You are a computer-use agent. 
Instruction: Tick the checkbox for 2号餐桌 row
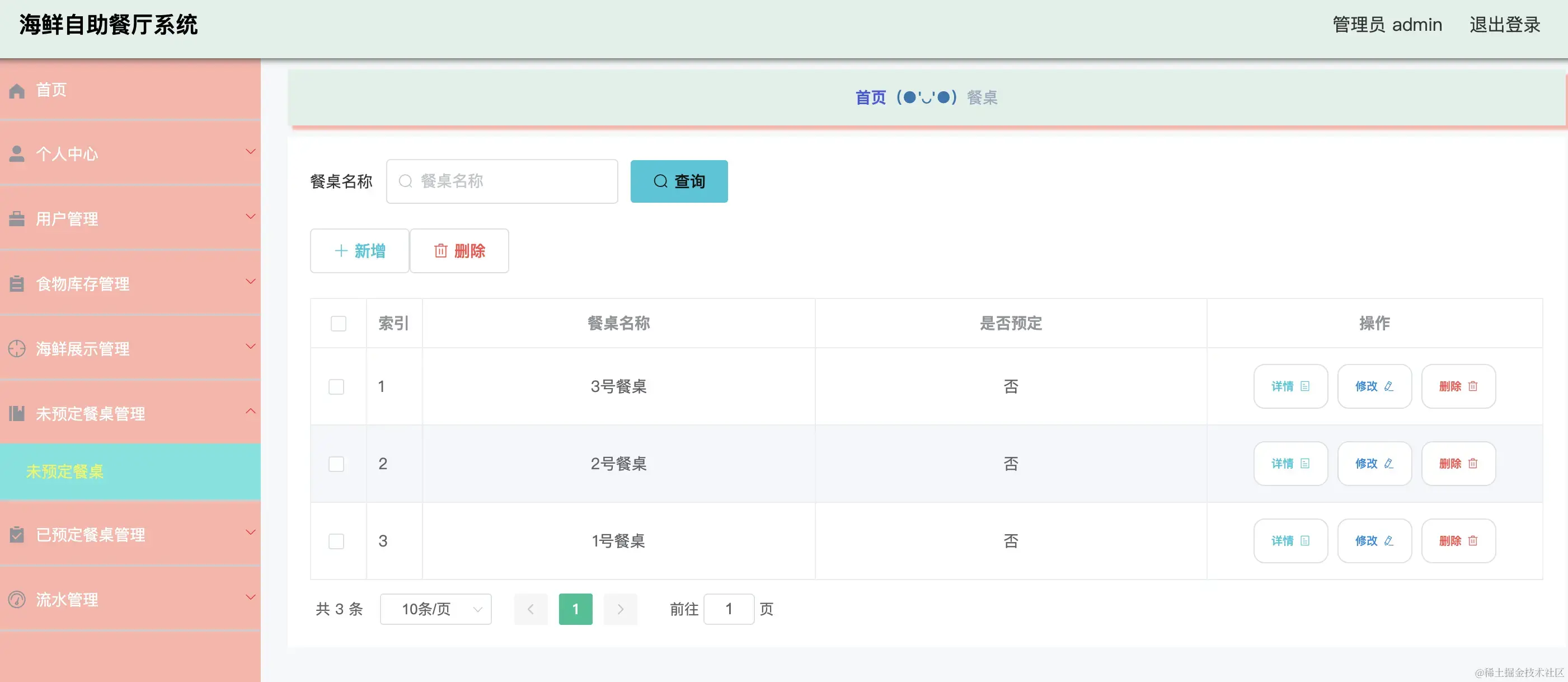click(337, 464)
